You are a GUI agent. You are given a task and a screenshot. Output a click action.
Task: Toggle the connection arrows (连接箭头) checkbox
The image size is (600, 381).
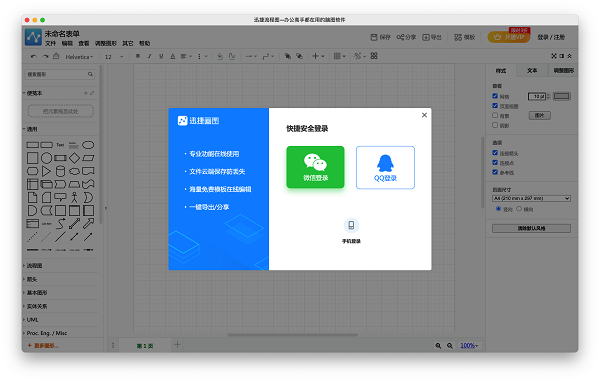point(495,153)
